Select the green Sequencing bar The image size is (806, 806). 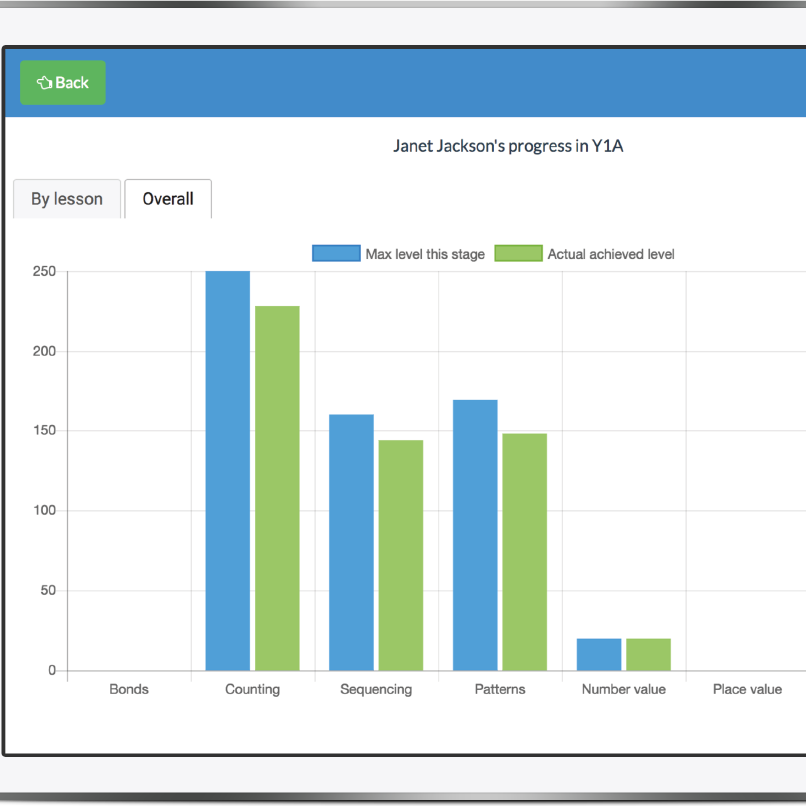click(400, 555)
